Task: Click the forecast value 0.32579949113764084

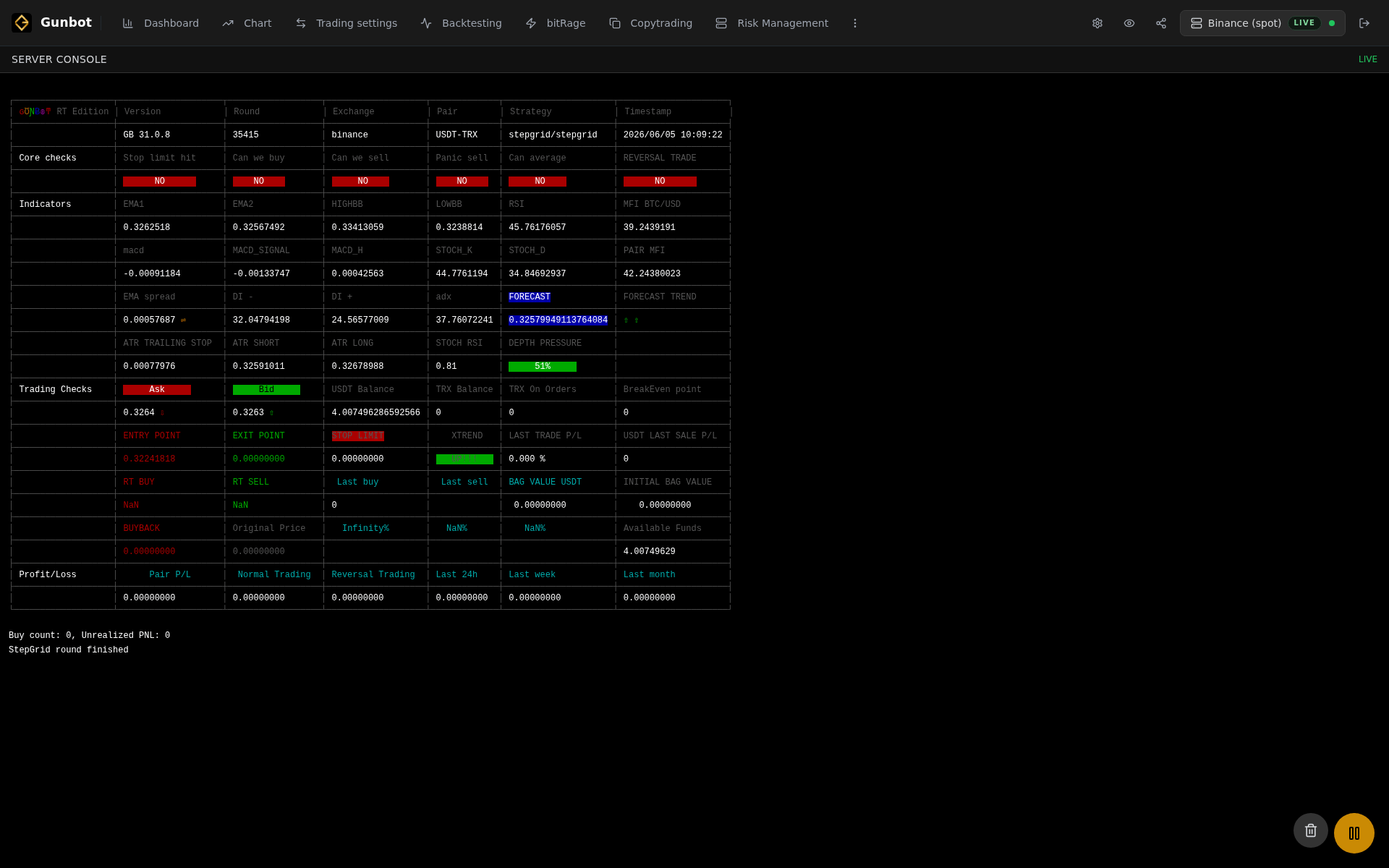Action: click(x=558, y=320)
